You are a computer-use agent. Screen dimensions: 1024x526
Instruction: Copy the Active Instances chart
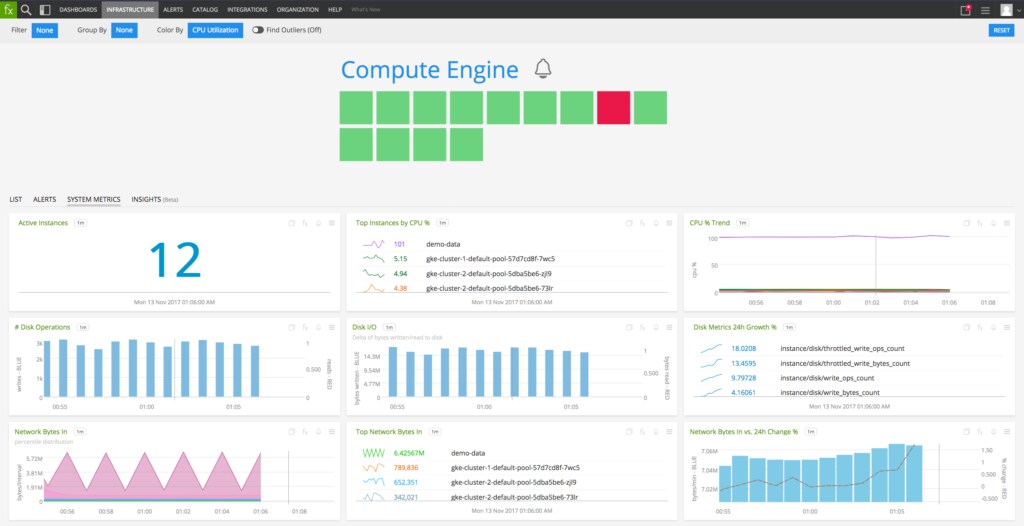point(292,223)
